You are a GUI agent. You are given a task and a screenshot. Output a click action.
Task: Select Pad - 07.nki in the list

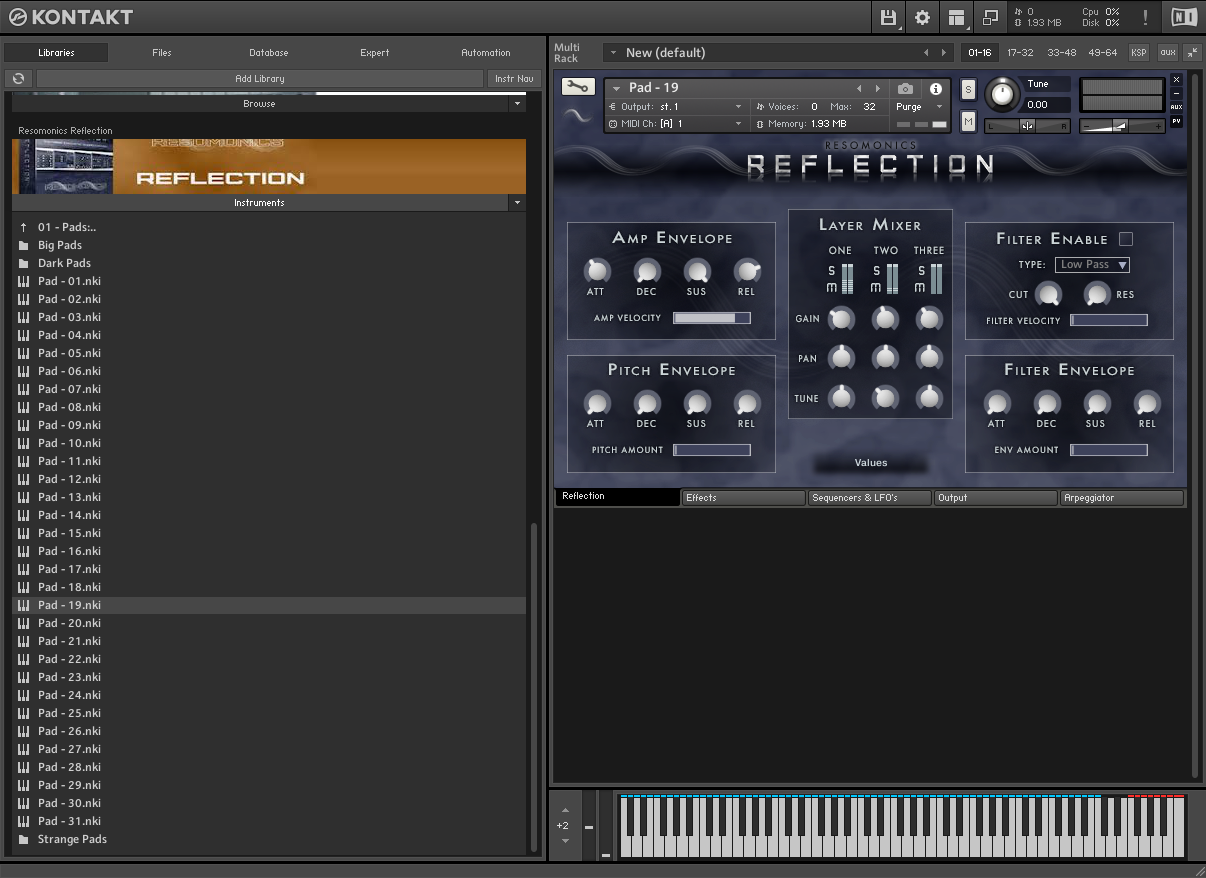pos(268,389)
